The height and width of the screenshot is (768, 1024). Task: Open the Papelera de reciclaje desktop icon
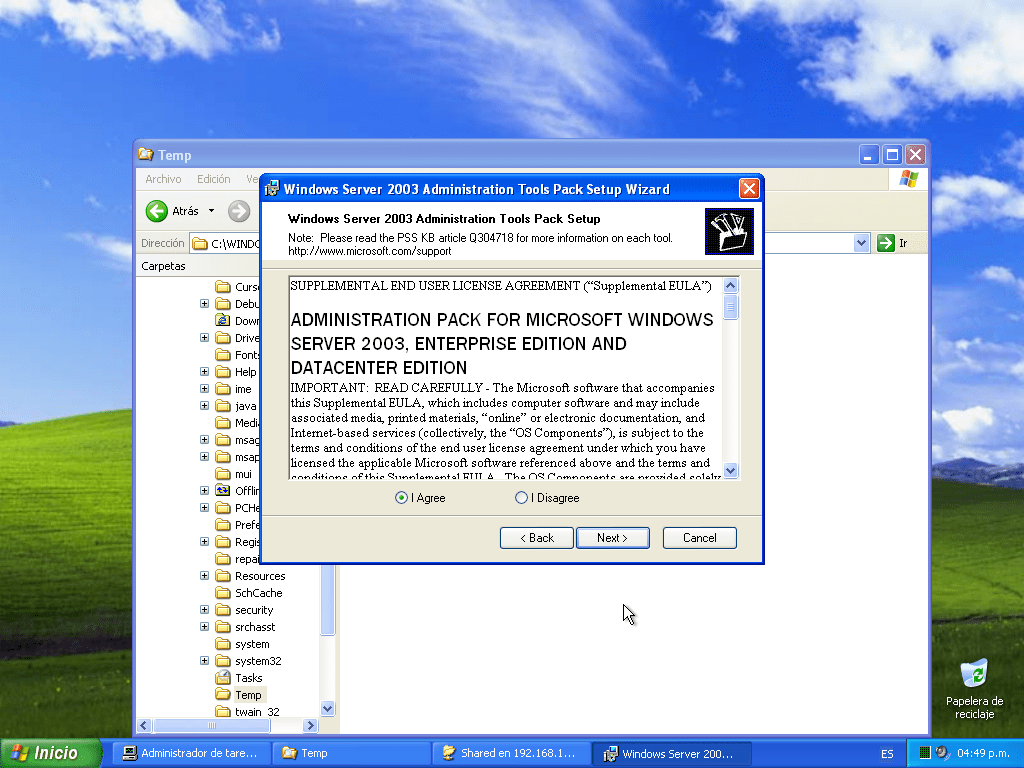973,674
